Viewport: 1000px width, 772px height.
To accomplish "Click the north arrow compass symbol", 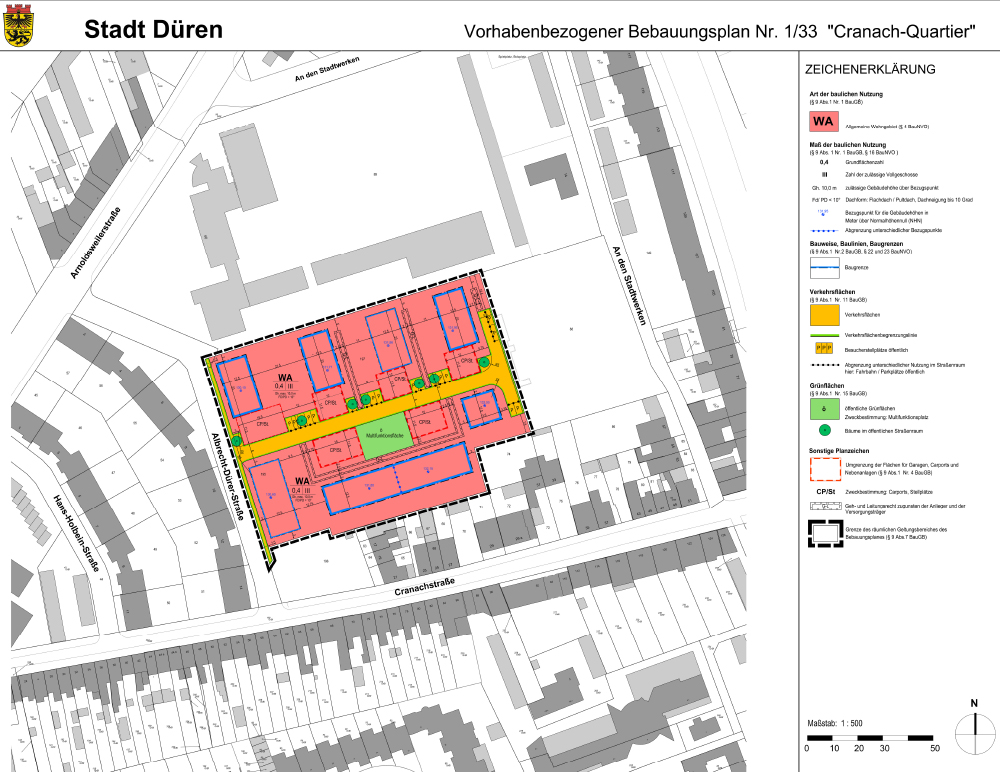I will (x=973, y=735).
